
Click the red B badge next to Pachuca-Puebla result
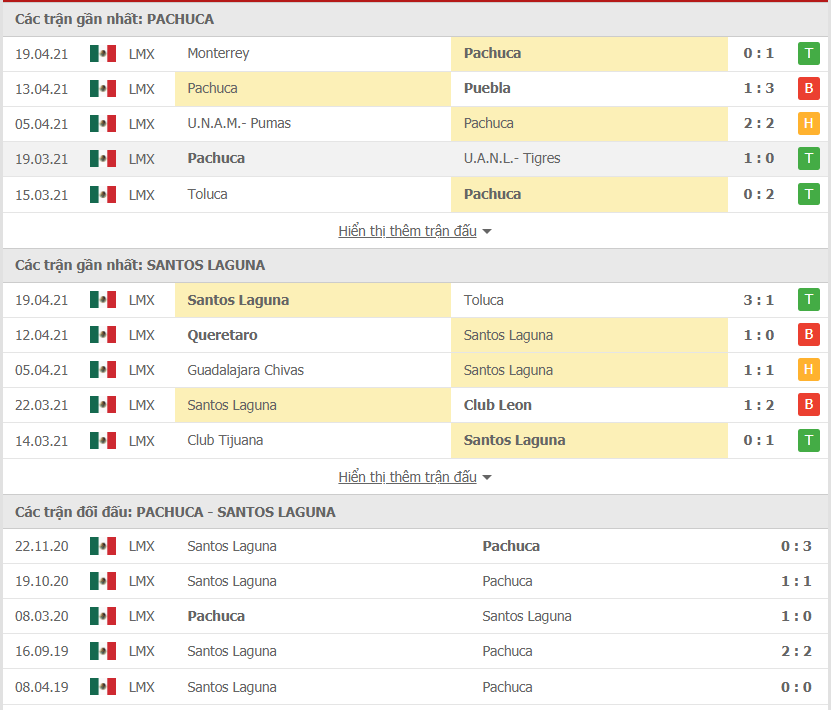(x=808, y=88)
